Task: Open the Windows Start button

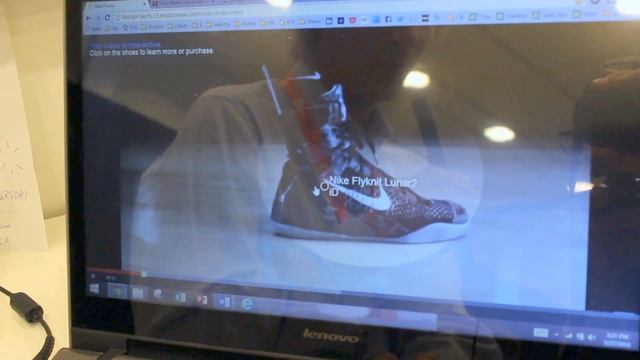Action: (x=94, y=289)
